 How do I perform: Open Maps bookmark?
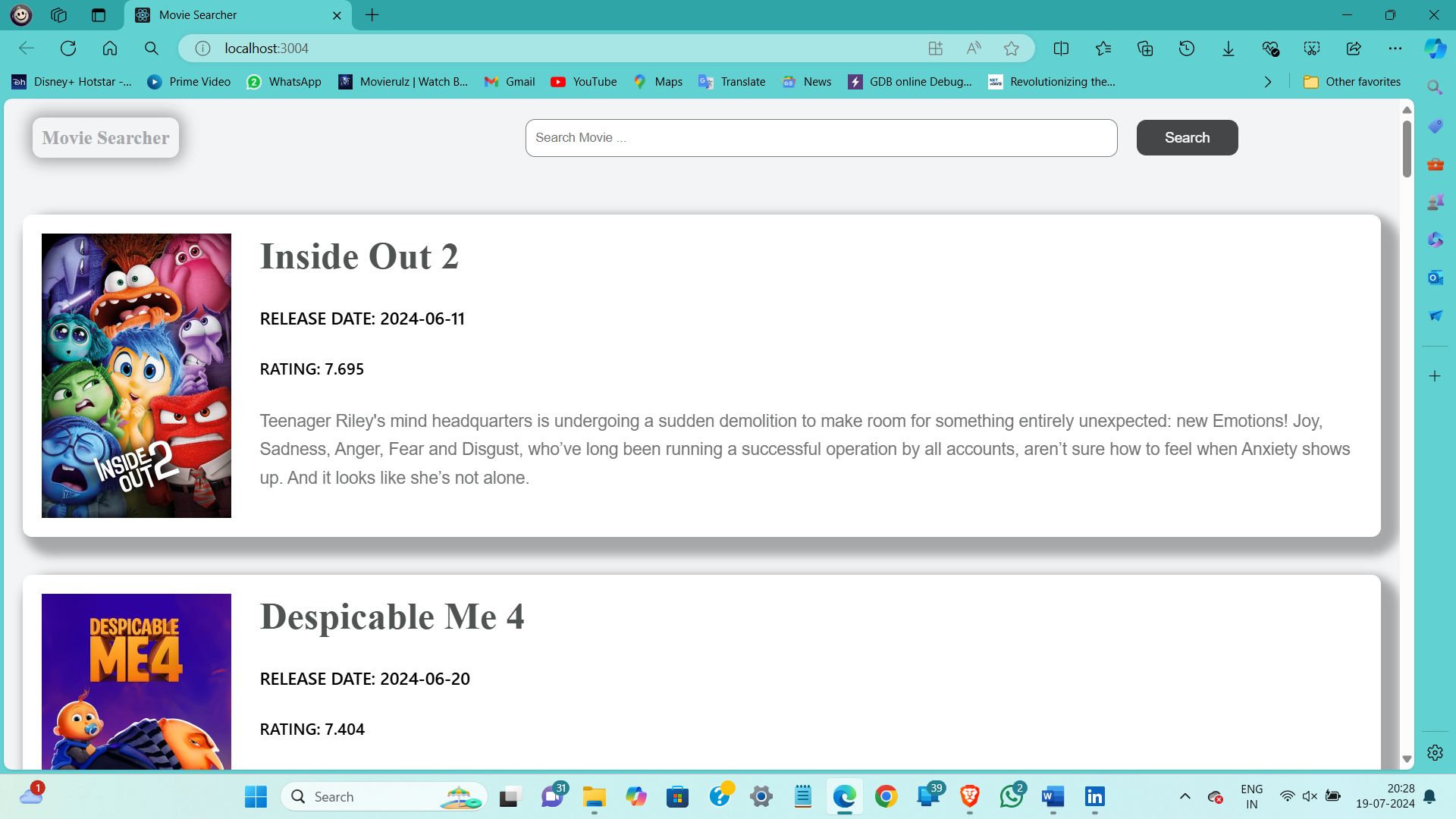[657, 82]
